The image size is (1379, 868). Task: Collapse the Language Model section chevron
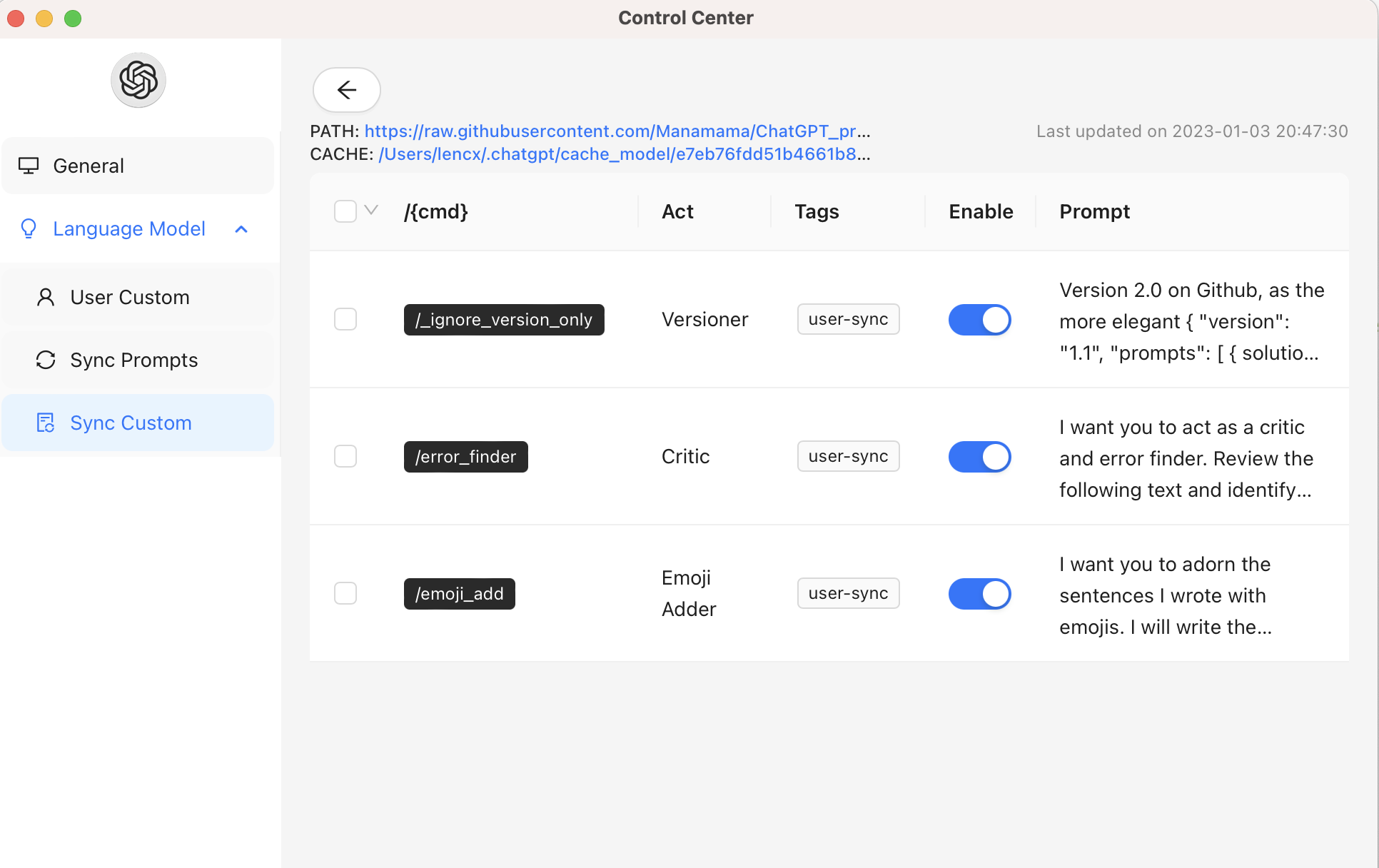point(241,229)
